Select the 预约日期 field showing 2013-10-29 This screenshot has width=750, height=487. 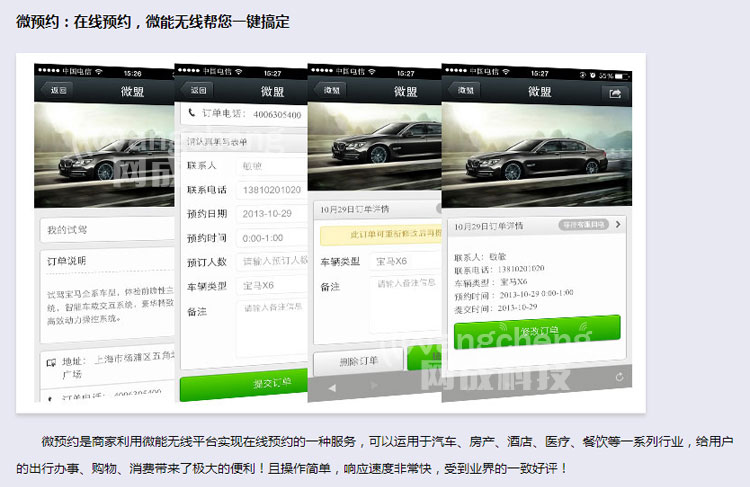coord(272,214)
